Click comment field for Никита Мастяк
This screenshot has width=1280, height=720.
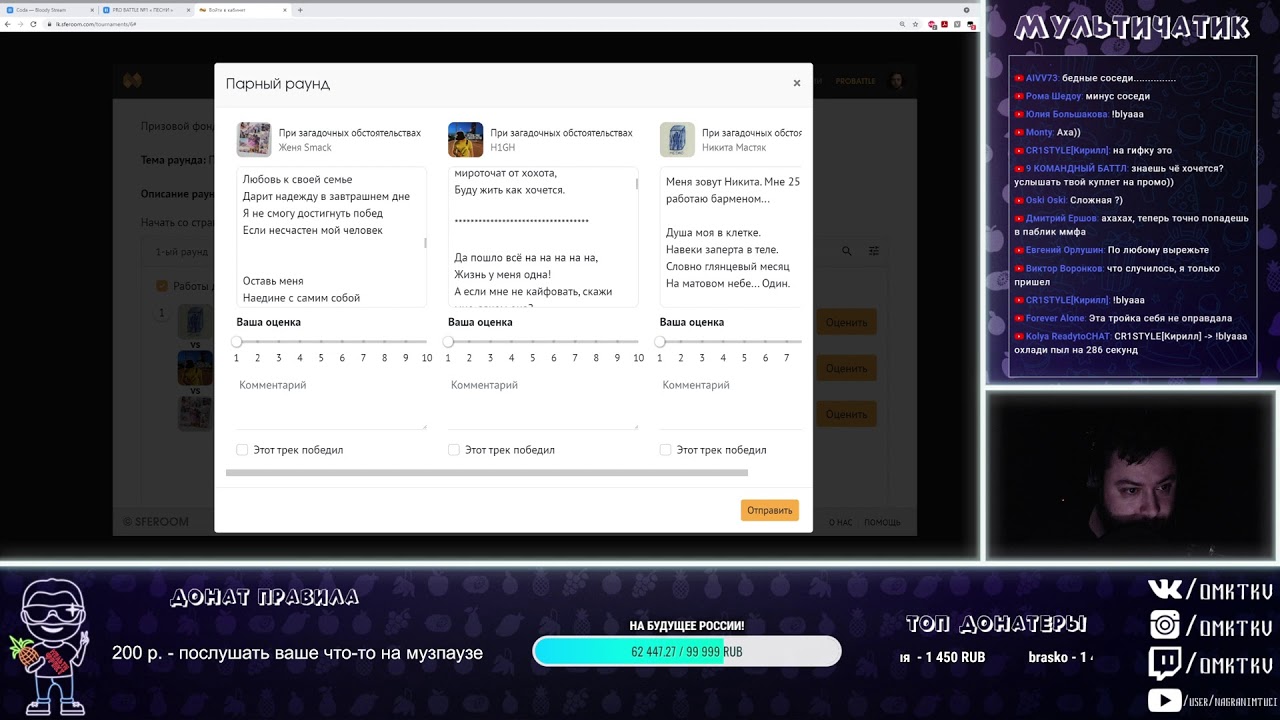click(x=731, y=402)
